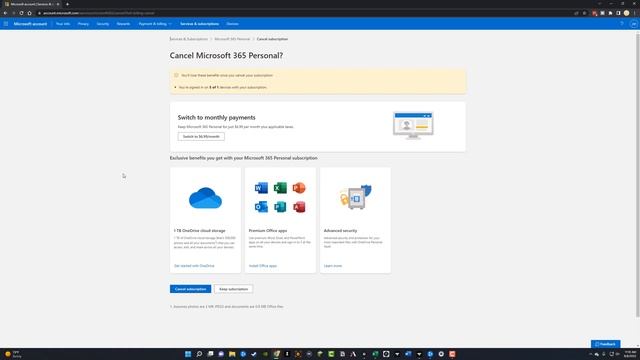Click Microsoft 365 Personal breadcrumb link
640x360 pixels.
point(232,39)
